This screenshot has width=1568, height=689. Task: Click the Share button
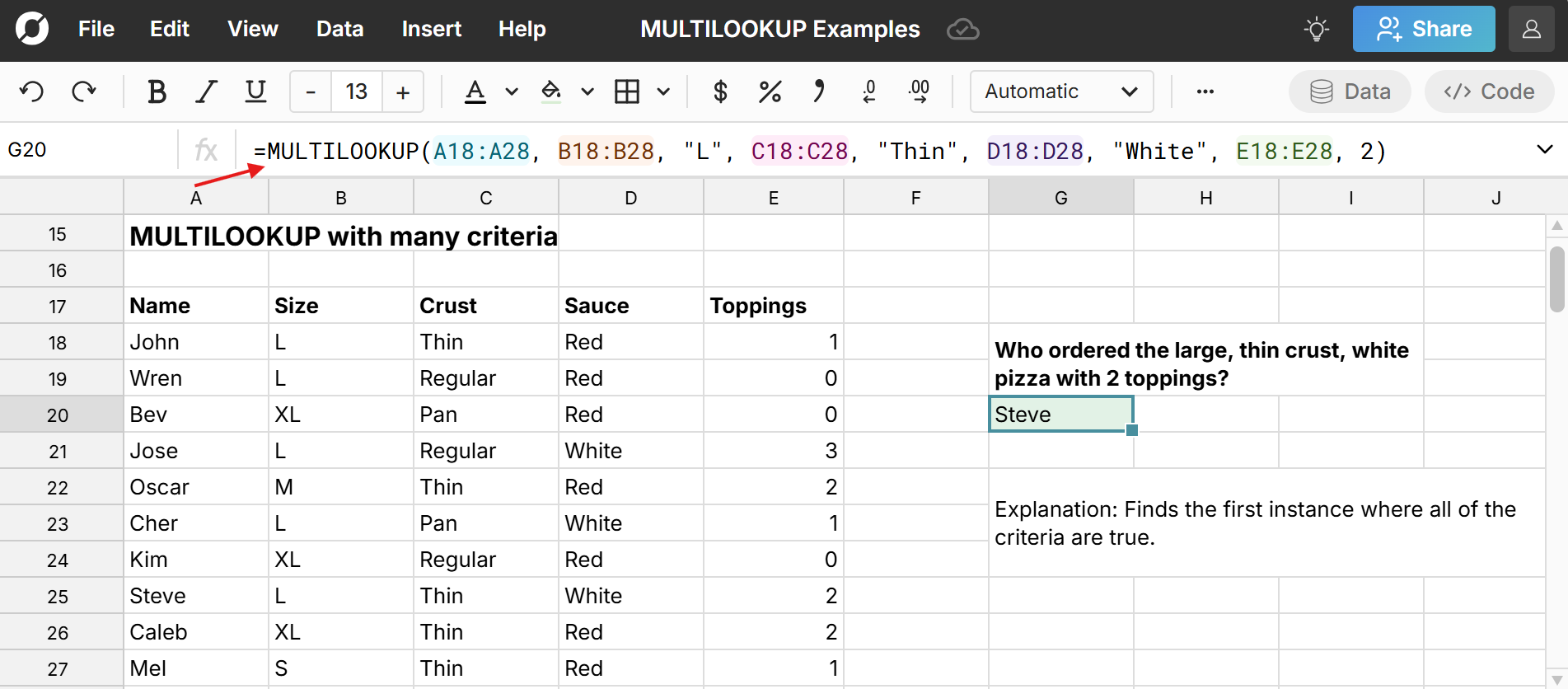pyautogui.click(x=1423, y=30)
